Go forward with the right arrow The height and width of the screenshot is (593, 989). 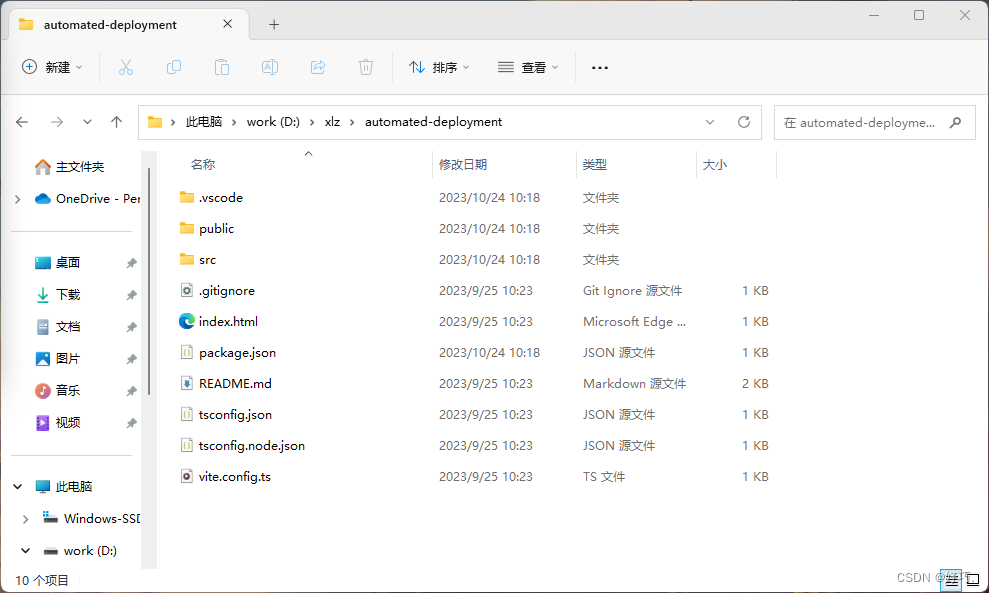pos(57,122)
